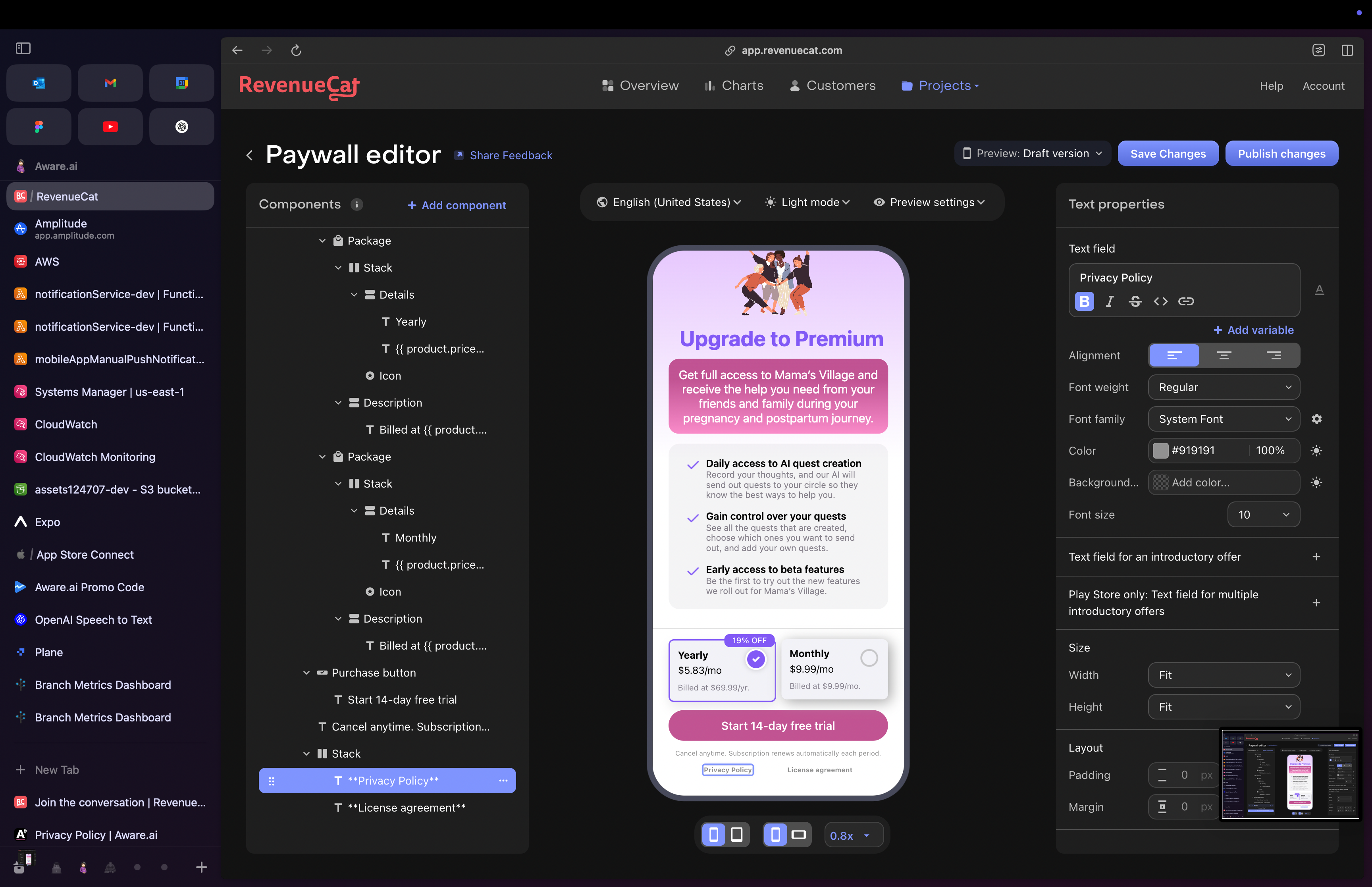Toggle bold formatting in text field
Screen dimensions: 1372x887
[1084, 301]
